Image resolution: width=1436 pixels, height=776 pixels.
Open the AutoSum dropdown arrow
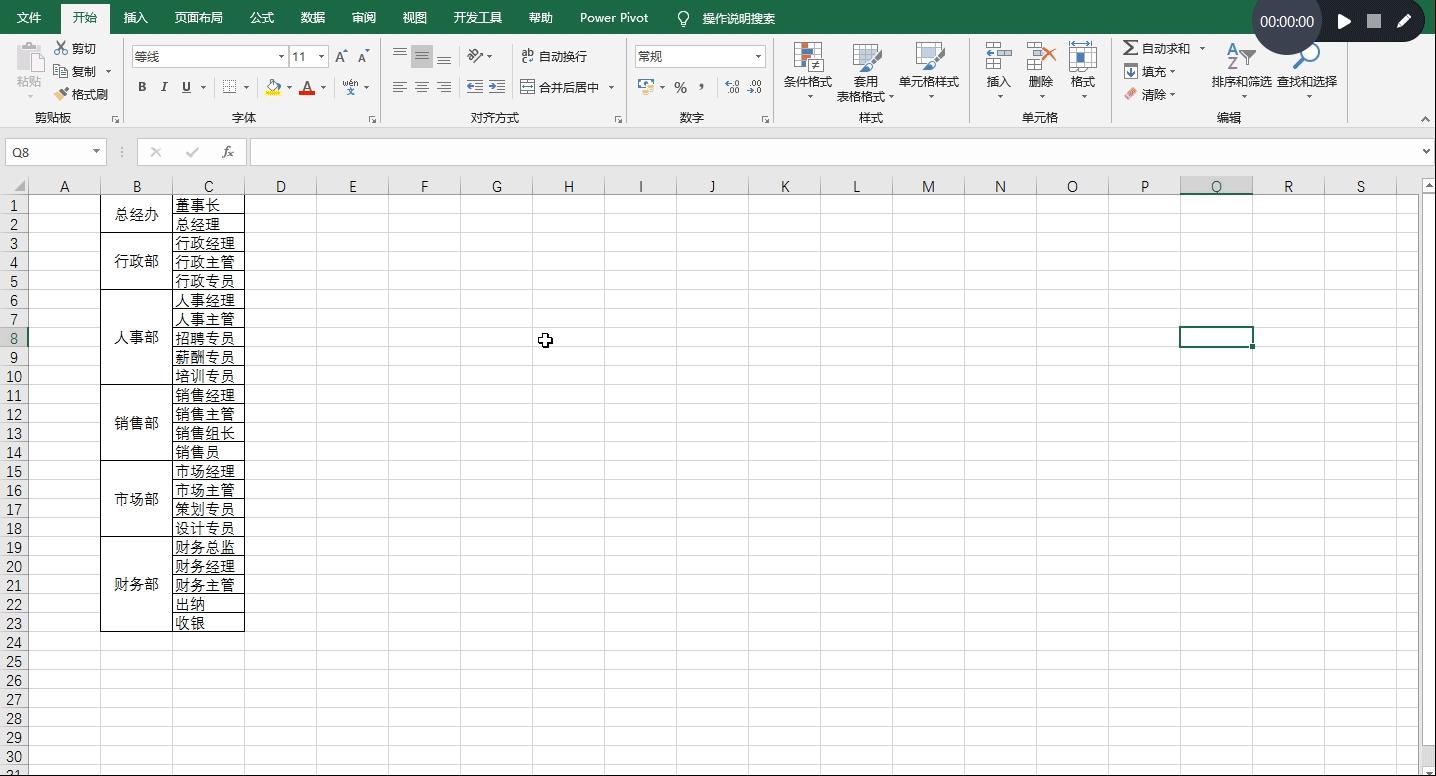(x=1202, y=48)
